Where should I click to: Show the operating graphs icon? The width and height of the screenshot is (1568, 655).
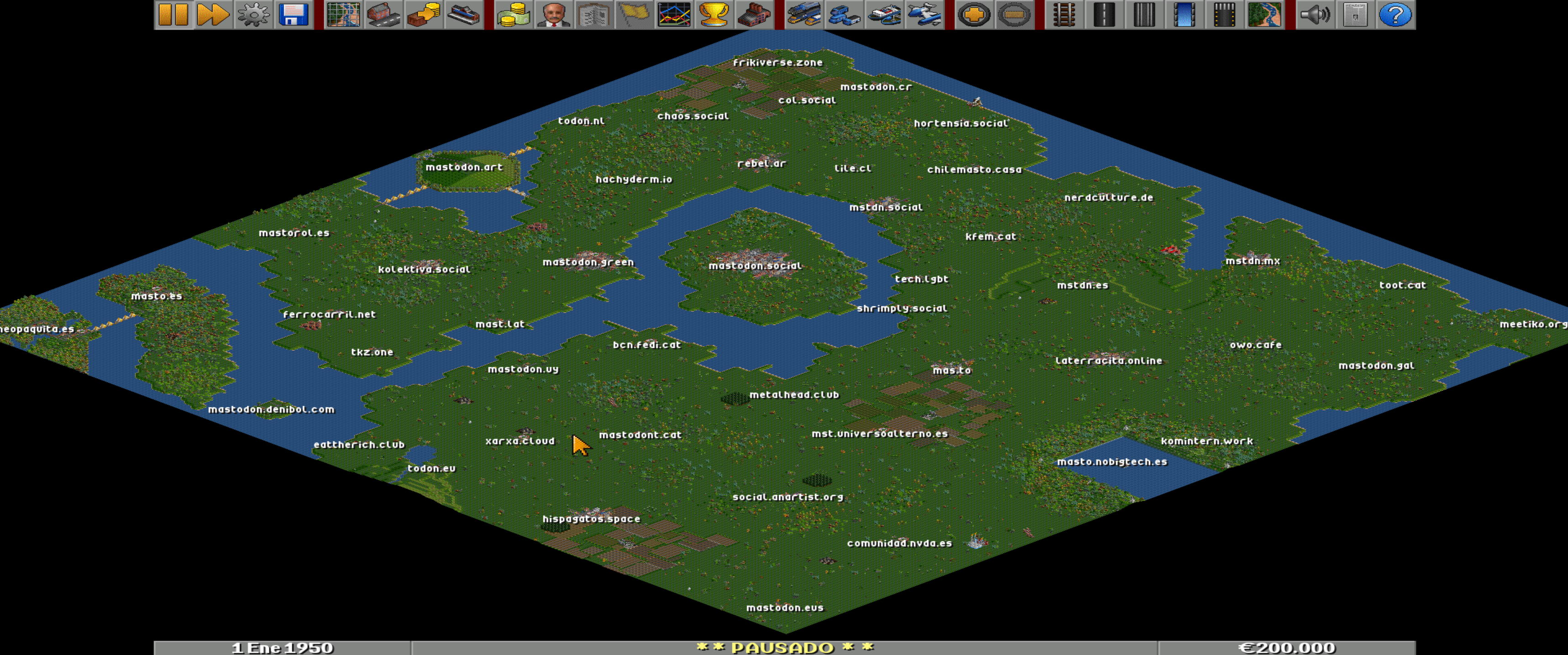(x=674, y=14)
